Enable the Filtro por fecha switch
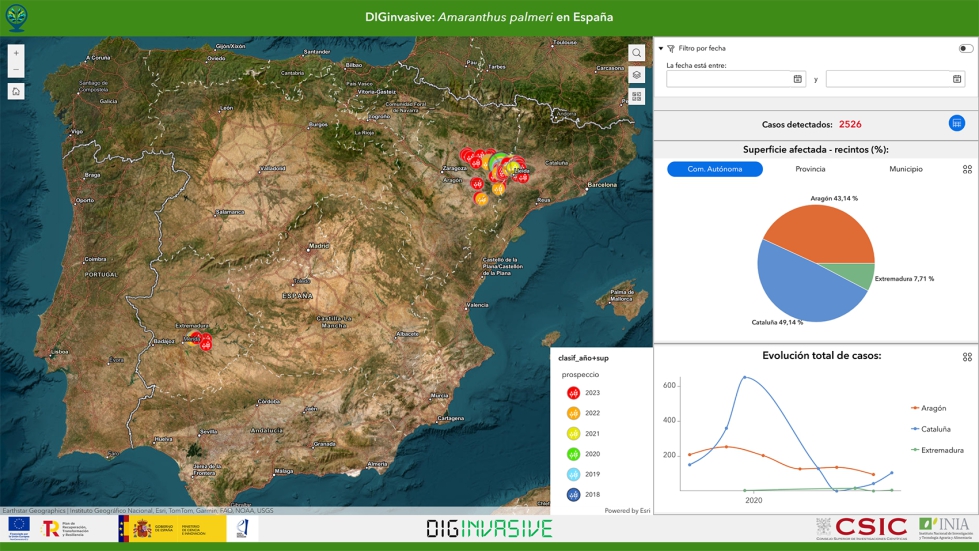 [965, 48]
